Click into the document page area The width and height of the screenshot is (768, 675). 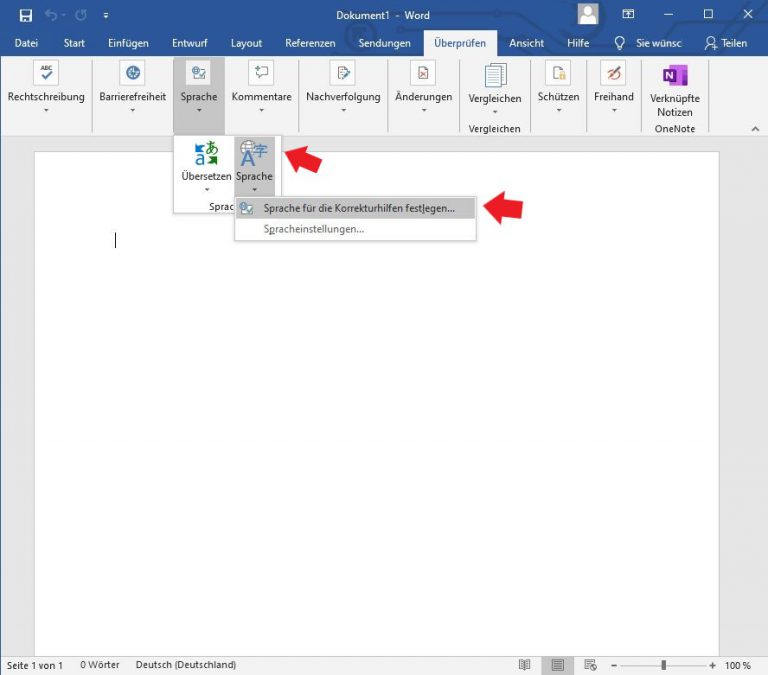(x=376, y=404)
